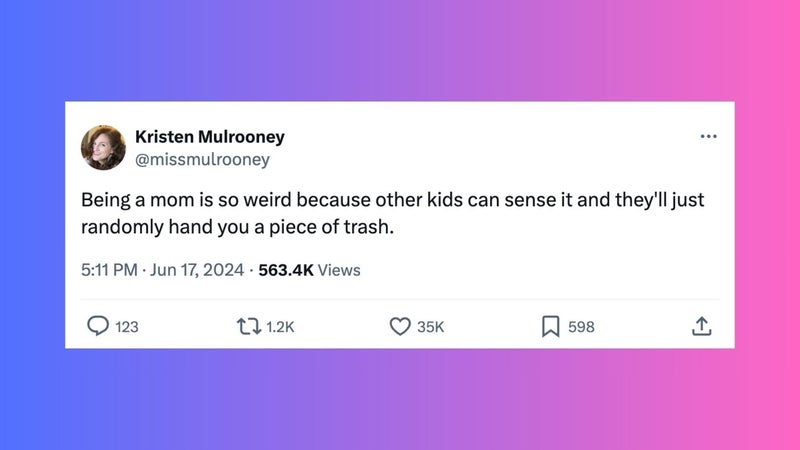Click Kristen Mulrooney's profile avatar

coord(103,147)
